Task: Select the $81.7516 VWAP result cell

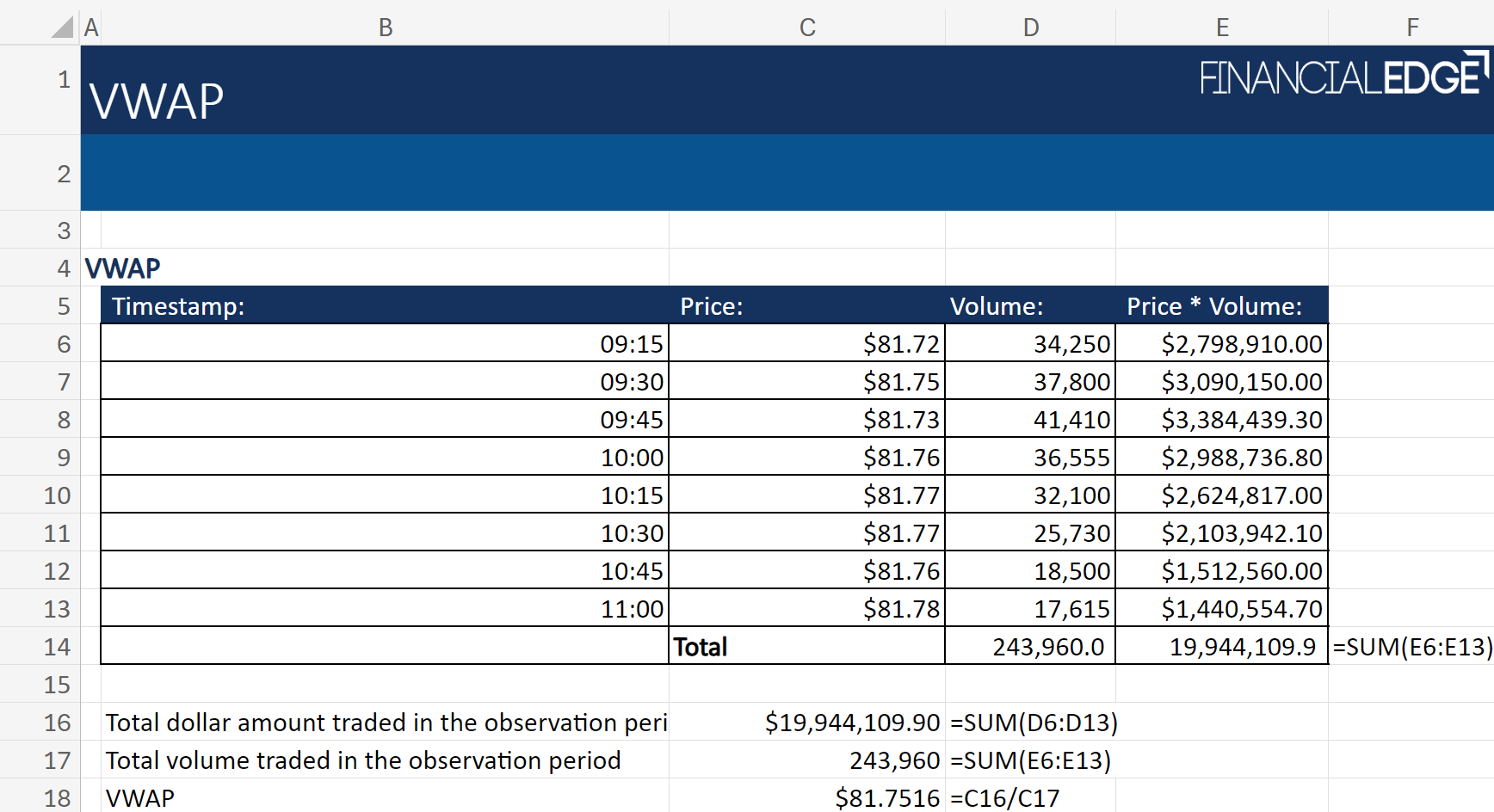Action: 806,797
